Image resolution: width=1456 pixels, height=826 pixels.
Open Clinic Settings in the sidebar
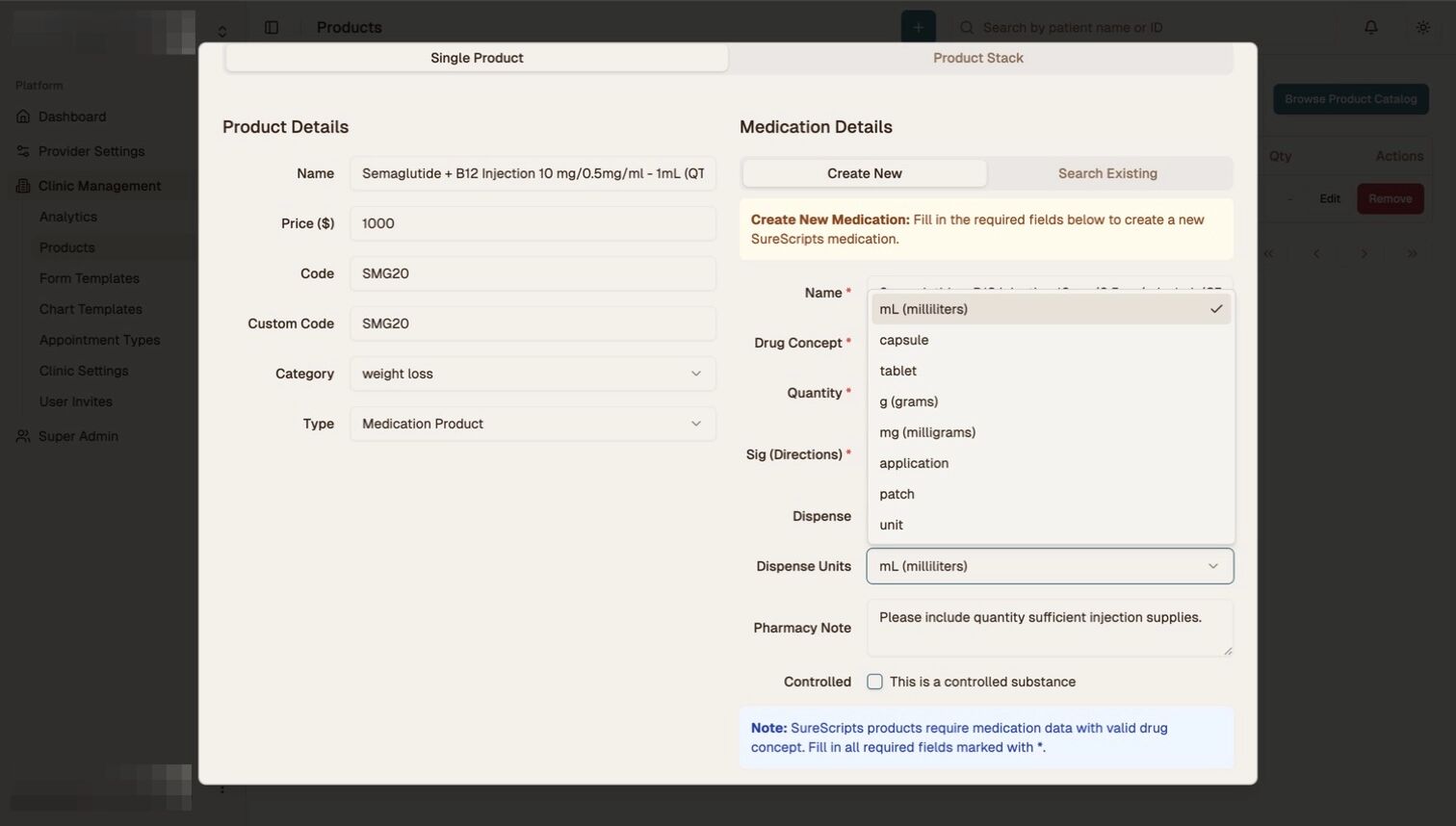tap(84, 371)
